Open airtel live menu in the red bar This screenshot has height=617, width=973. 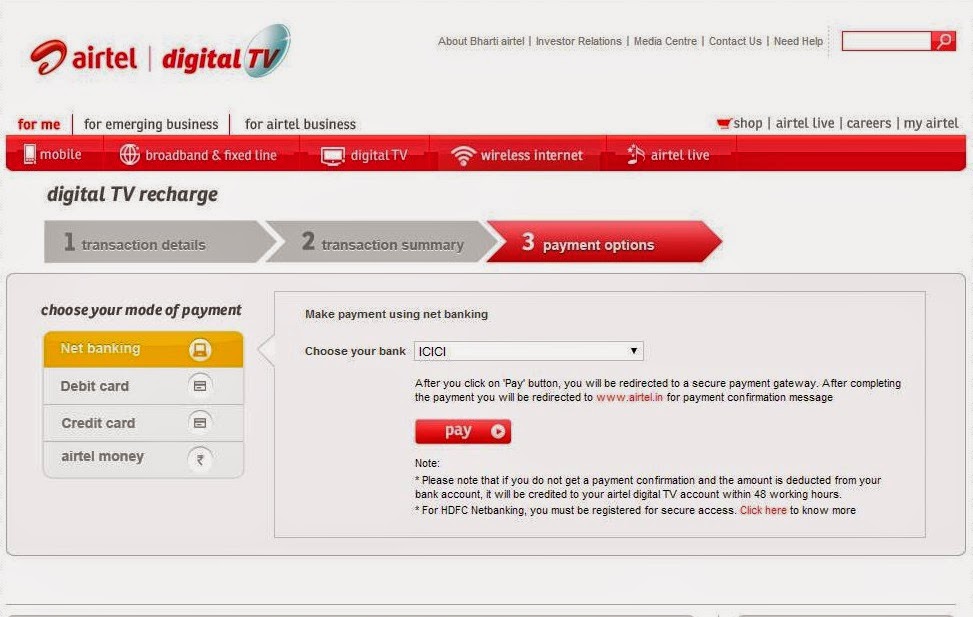(x=668, y=155)
